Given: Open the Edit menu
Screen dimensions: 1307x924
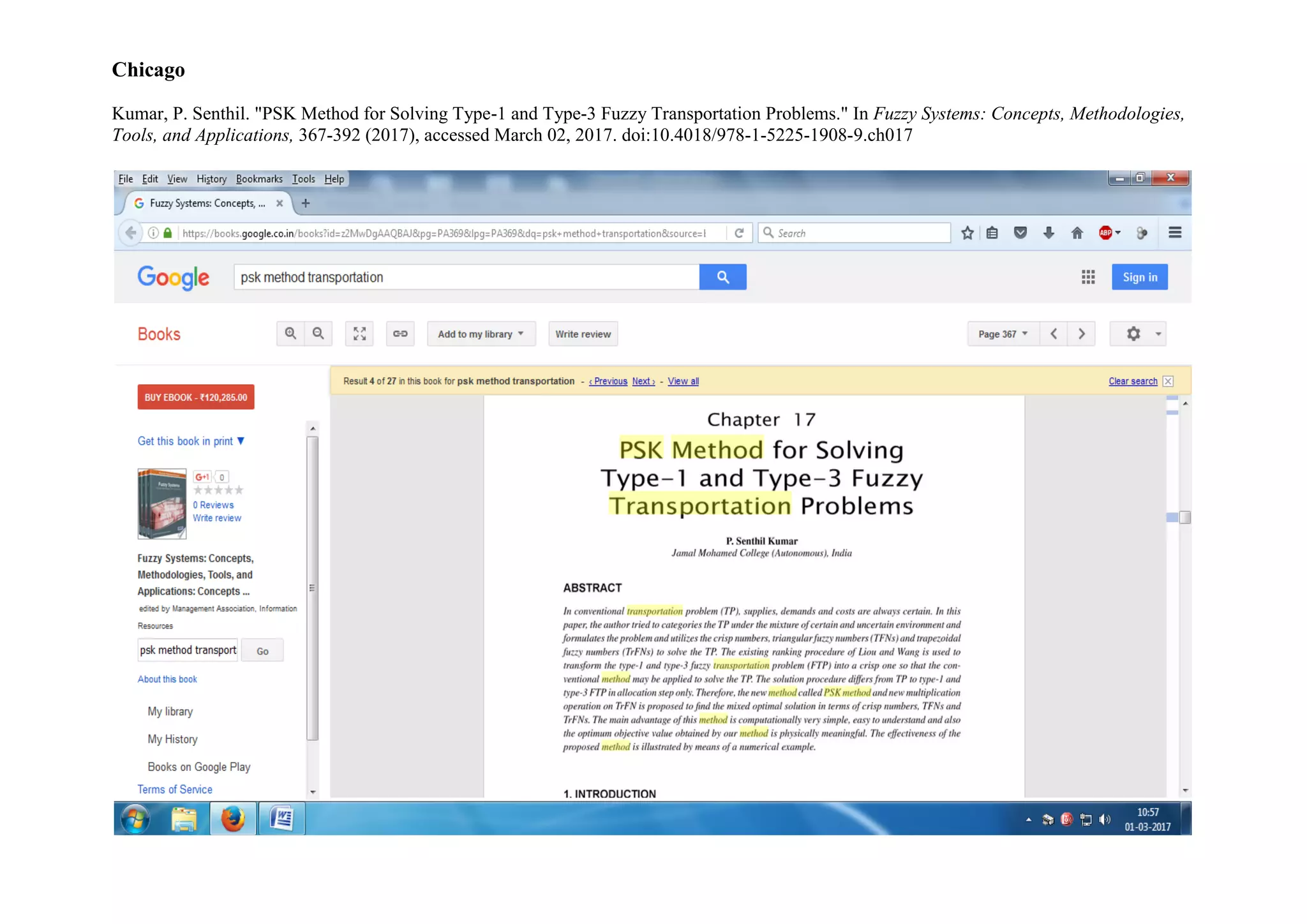Looking at the screenshot, I should point(150,179).
